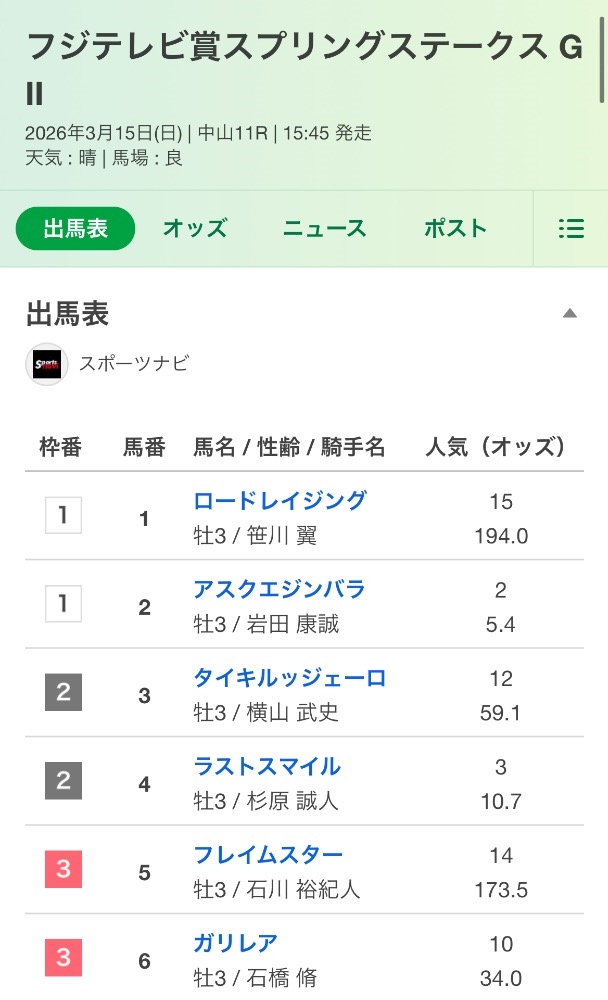The width and height of the screenshot is (608, 1000).
Task: Collapse the 出馬表 section triangle
Action: tap(570, 314)
